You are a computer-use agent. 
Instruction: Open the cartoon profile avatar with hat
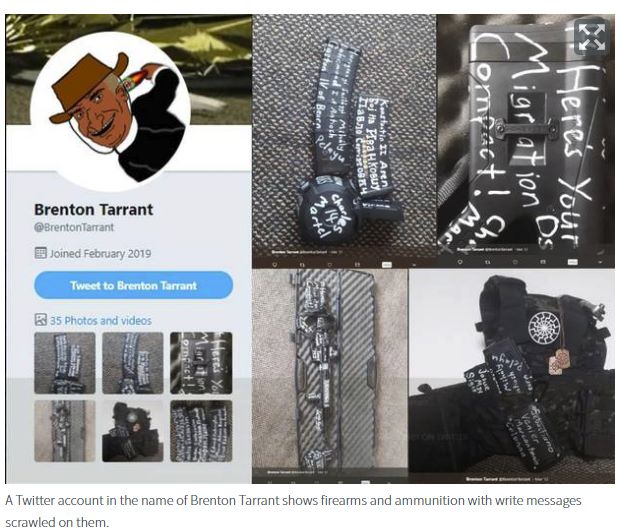pos(111,111)
